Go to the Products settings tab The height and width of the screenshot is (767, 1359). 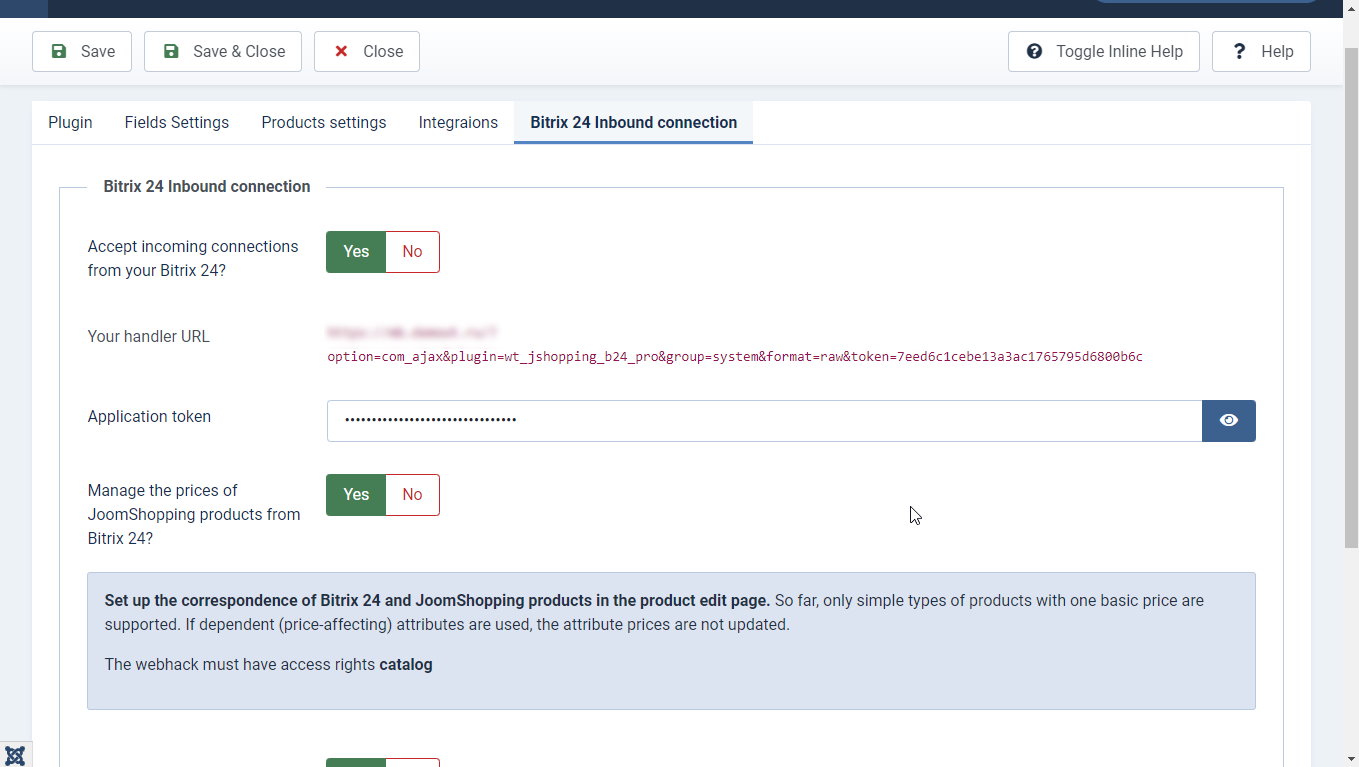[324, 122]
